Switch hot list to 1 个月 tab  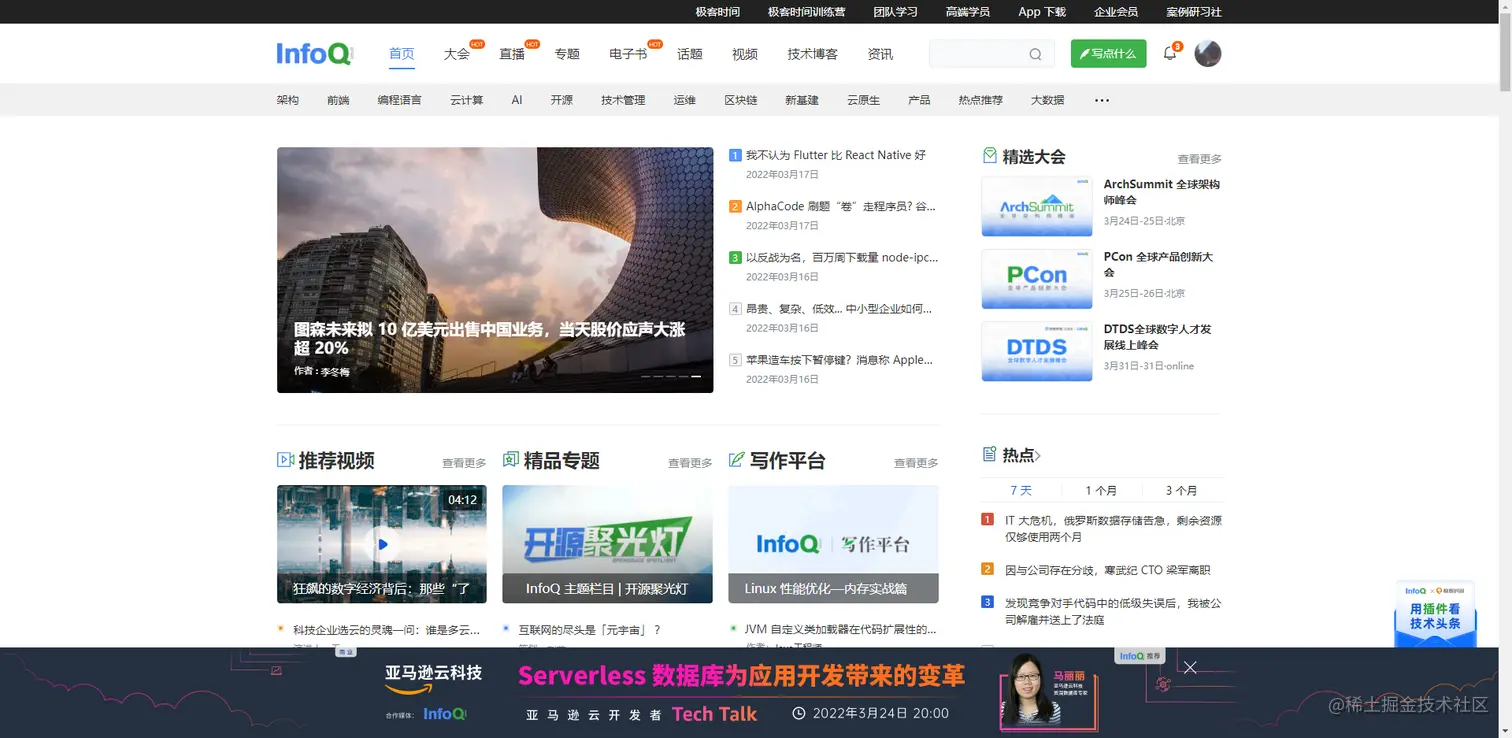tap(1101, 490)
